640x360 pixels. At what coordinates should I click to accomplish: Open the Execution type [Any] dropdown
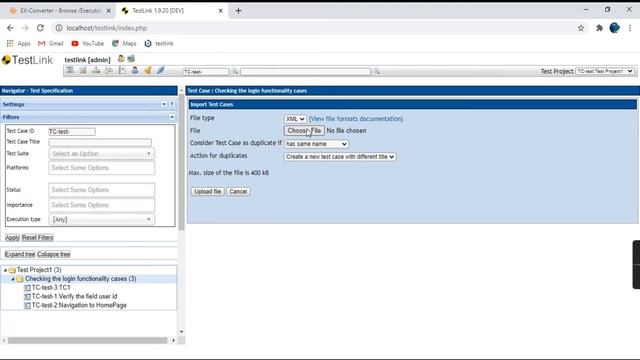tap(101, 220)
